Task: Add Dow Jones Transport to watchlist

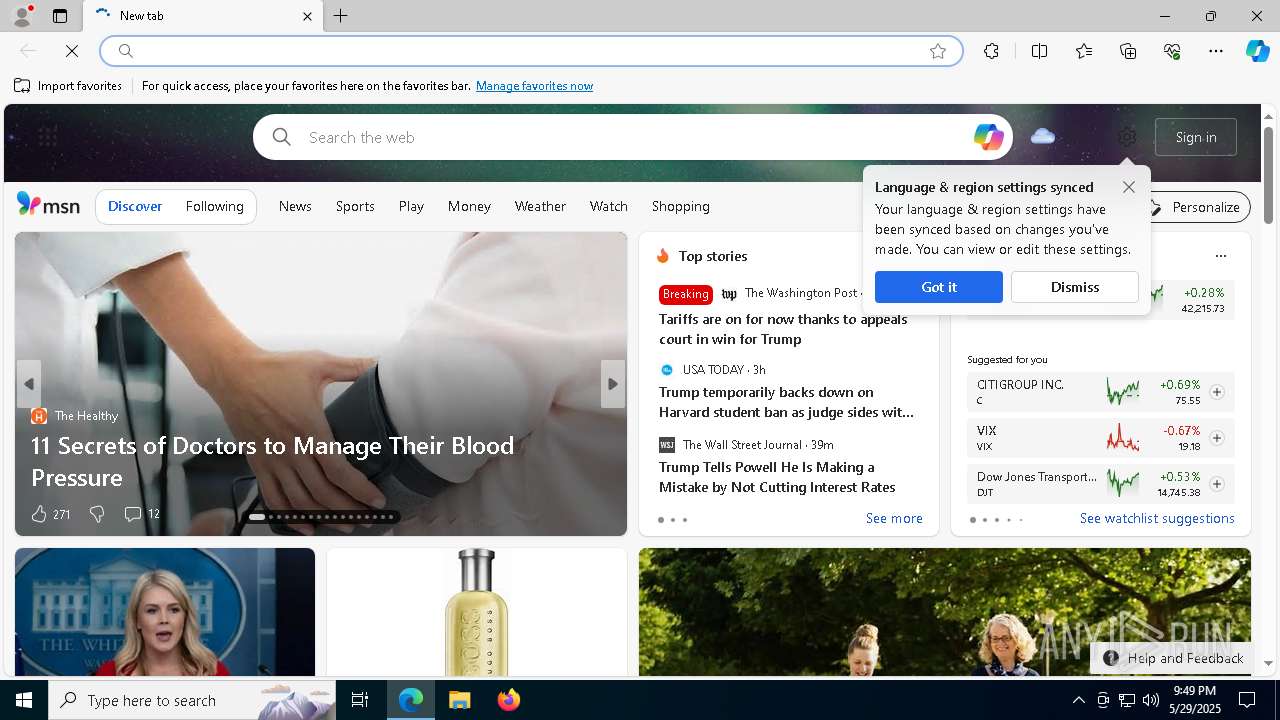Action: [1216, 484]
